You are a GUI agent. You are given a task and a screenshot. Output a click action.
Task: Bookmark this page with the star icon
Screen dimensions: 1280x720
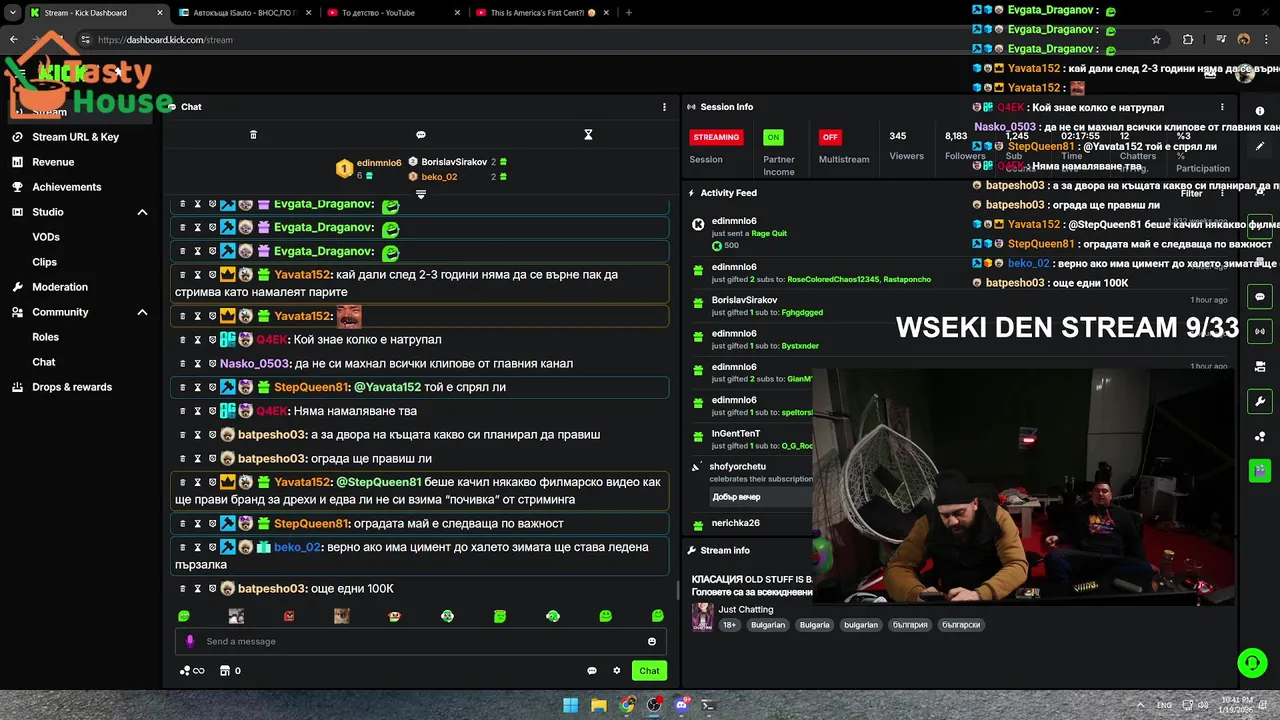click(1156, 40)
